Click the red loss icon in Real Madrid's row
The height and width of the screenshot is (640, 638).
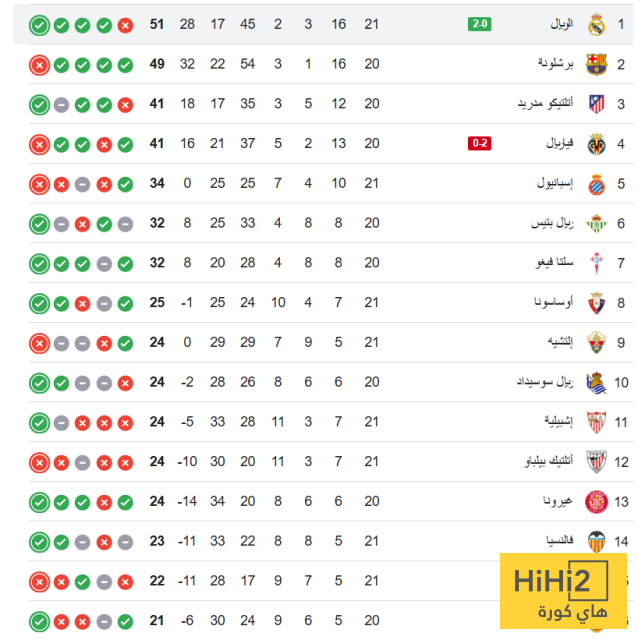(x=125, y=25)
